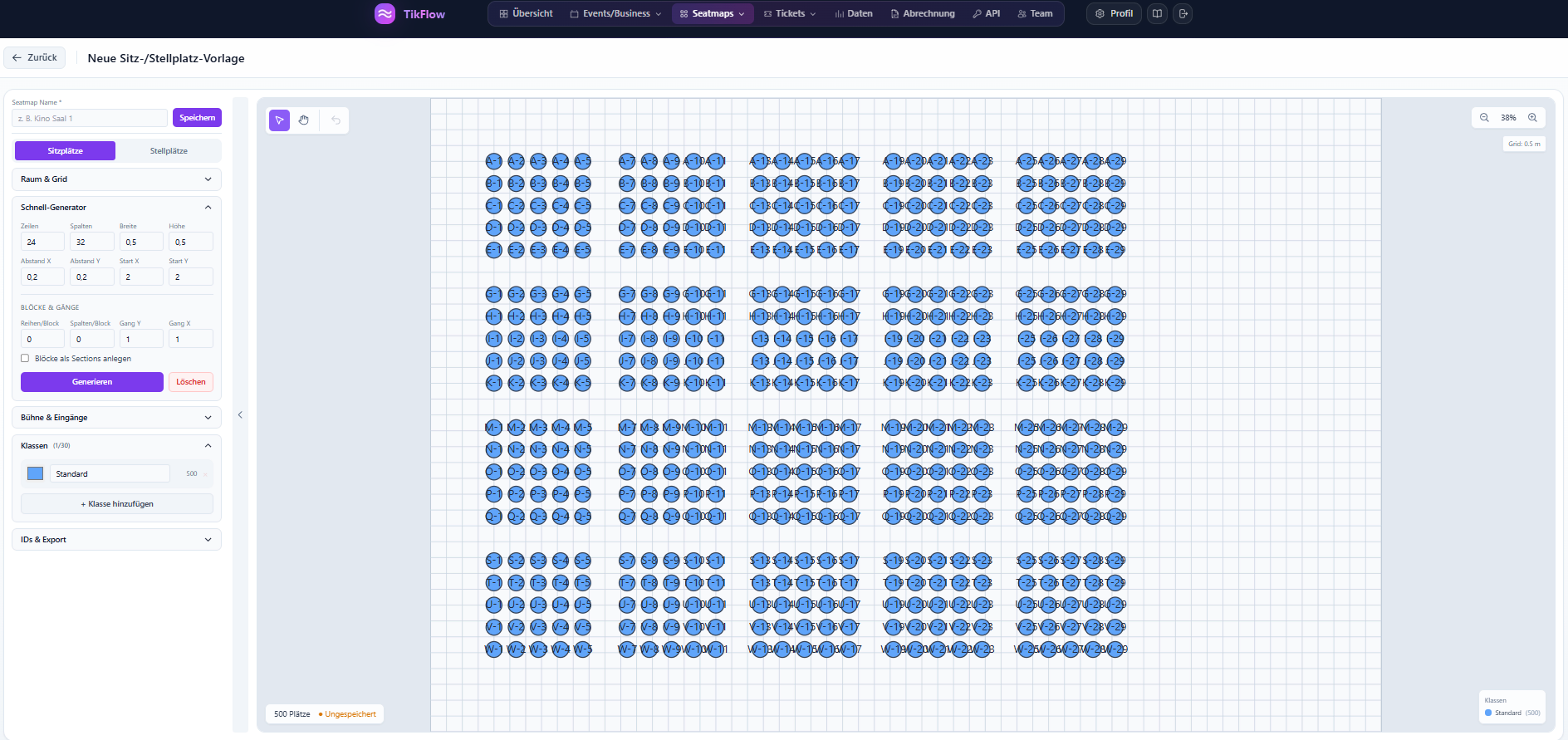Viewport: 1568px width, 740px height.
Task: Edit the Standard class name field
Action: (110, 473)
